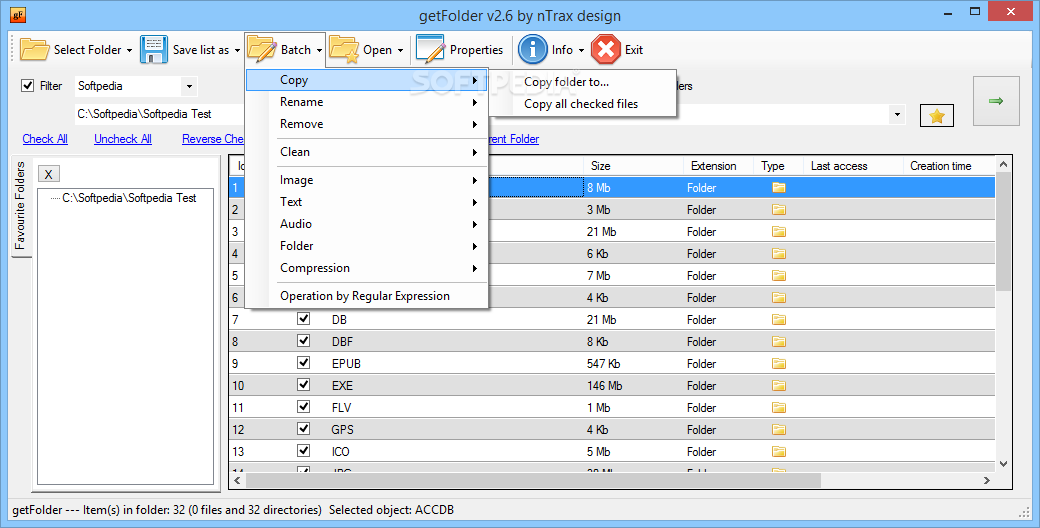This screenshot has height=528, width=1040.
Task: Uncheck the GPS row checkbox
Action: point(304,429)
